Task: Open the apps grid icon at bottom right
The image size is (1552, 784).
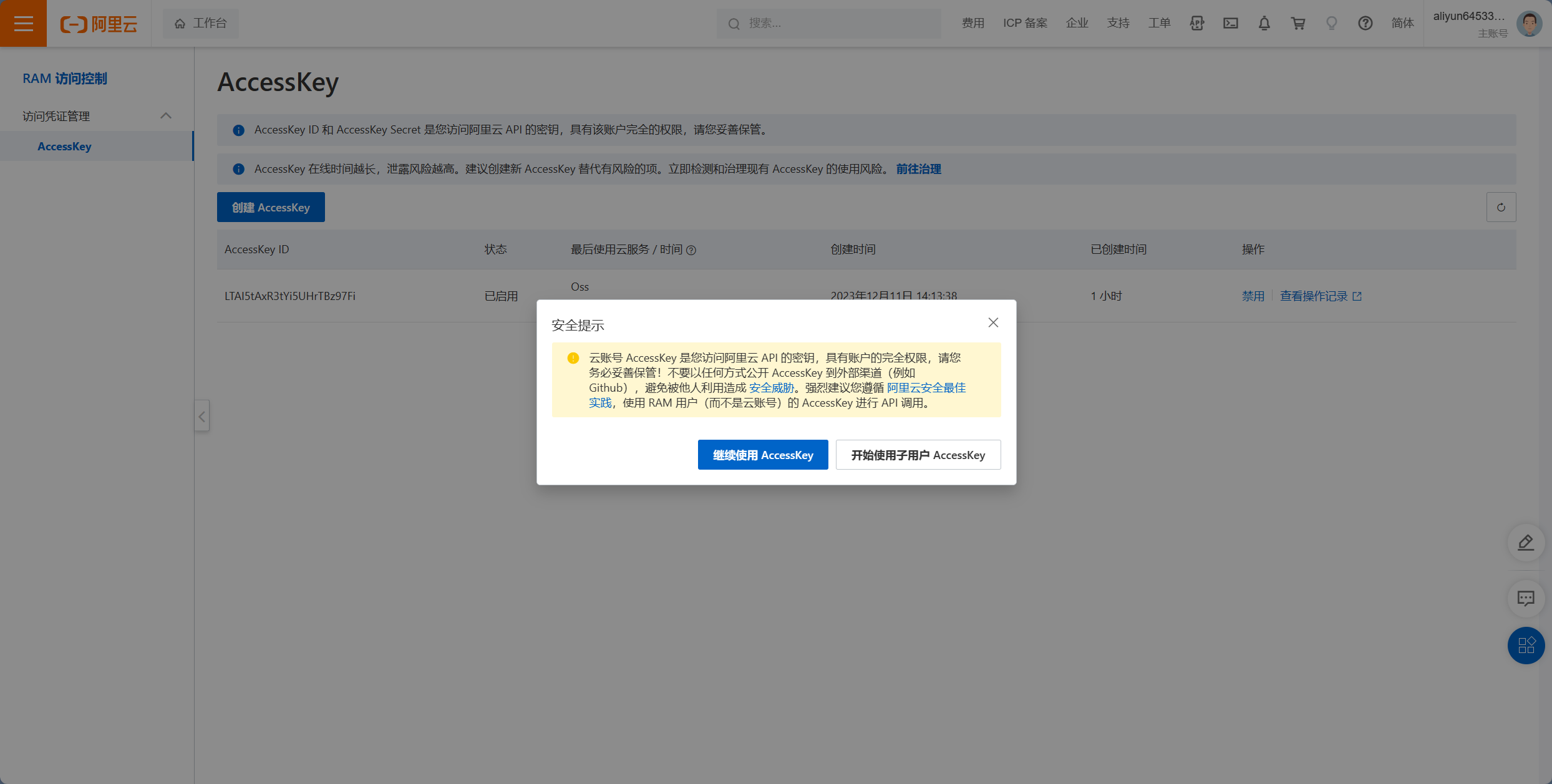Action: [1526, 646]
